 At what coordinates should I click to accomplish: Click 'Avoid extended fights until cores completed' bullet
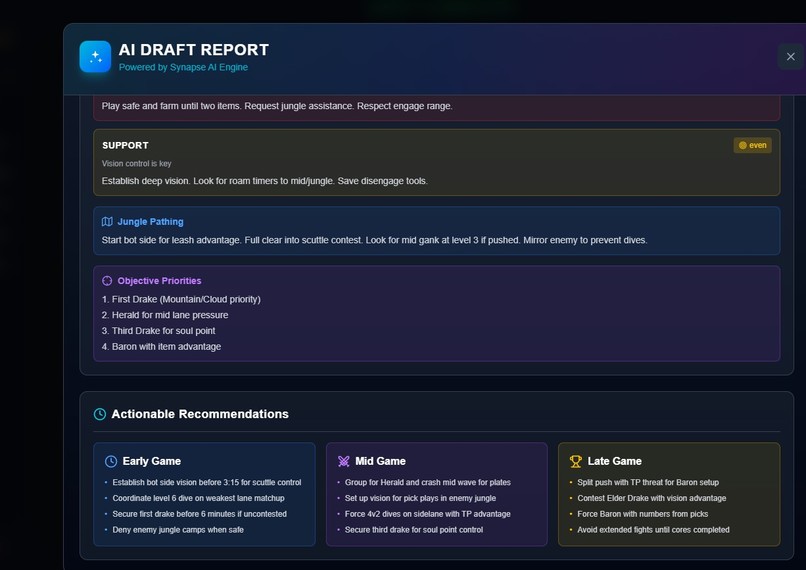(x=653, y=530)
